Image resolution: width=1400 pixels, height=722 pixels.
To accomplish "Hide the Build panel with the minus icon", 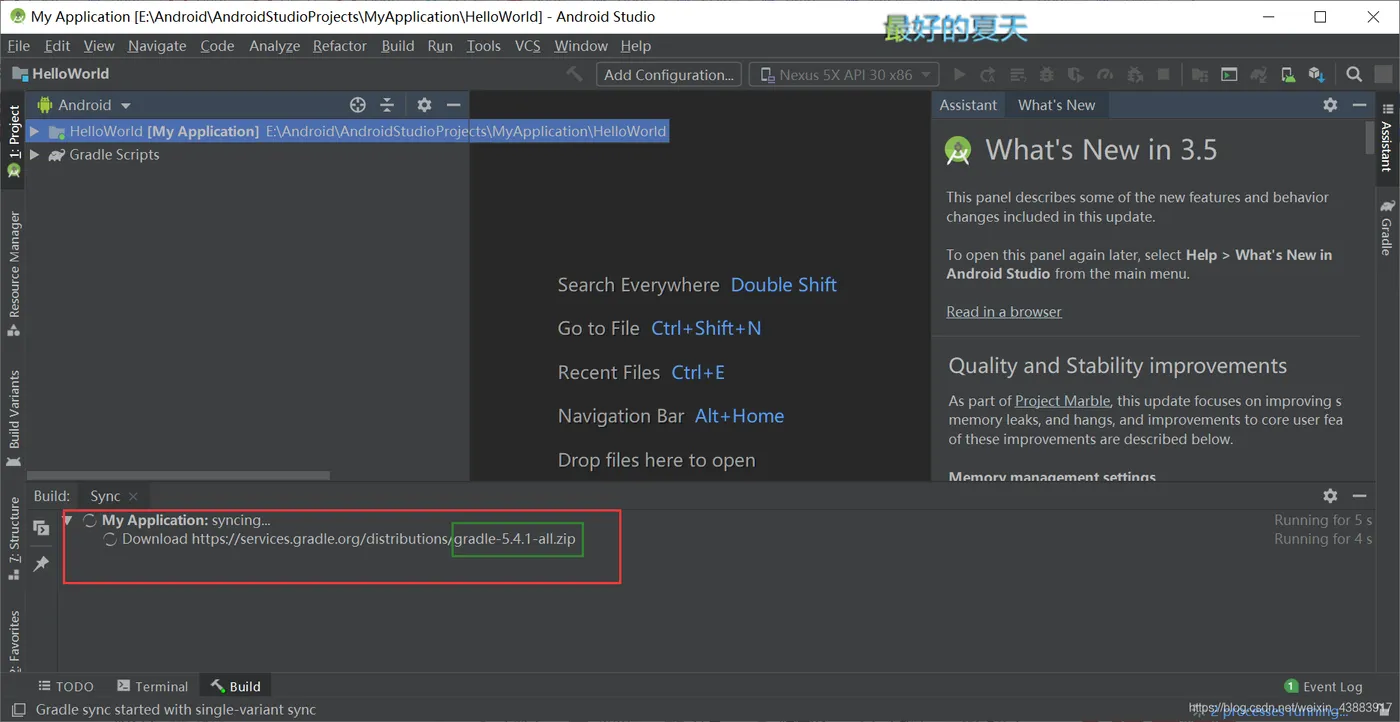I will point(1359,496).
